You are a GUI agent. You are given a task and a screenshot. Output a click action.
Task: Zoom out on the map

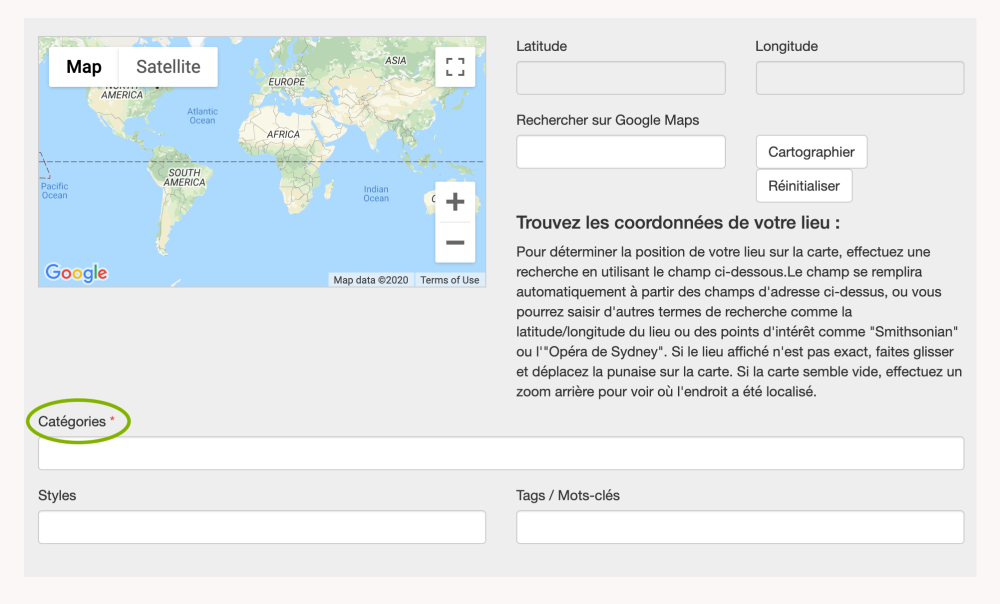point(455,242)
